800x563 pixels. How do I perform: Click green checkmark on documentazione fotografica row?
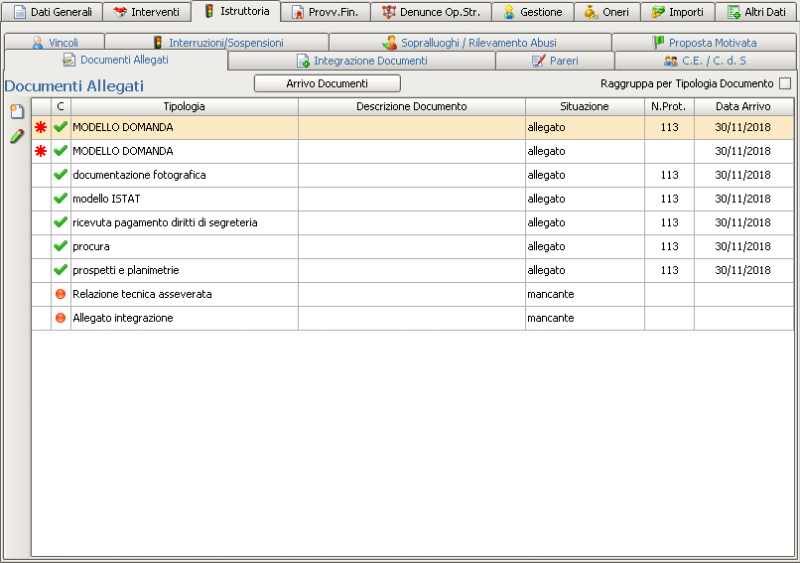pos(60,175)
